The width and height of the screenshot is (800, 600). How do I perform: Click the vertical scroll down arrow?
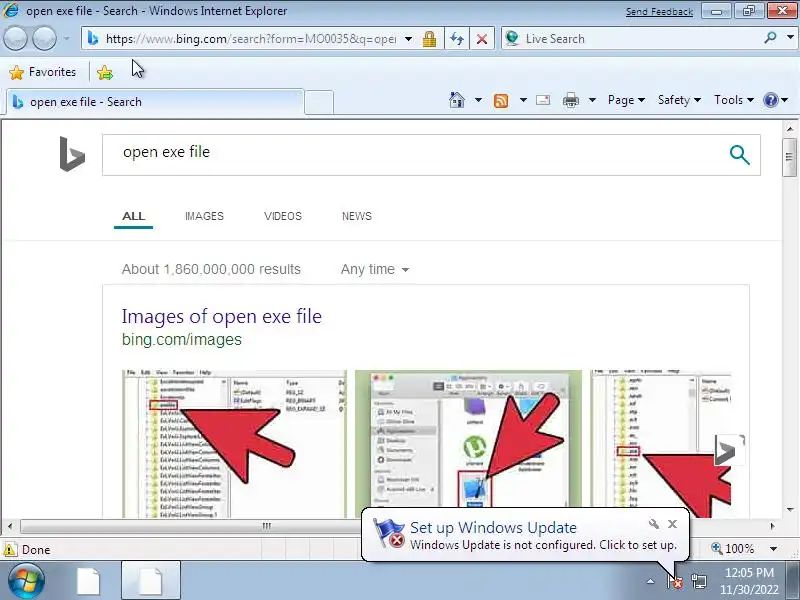(790, 509)
